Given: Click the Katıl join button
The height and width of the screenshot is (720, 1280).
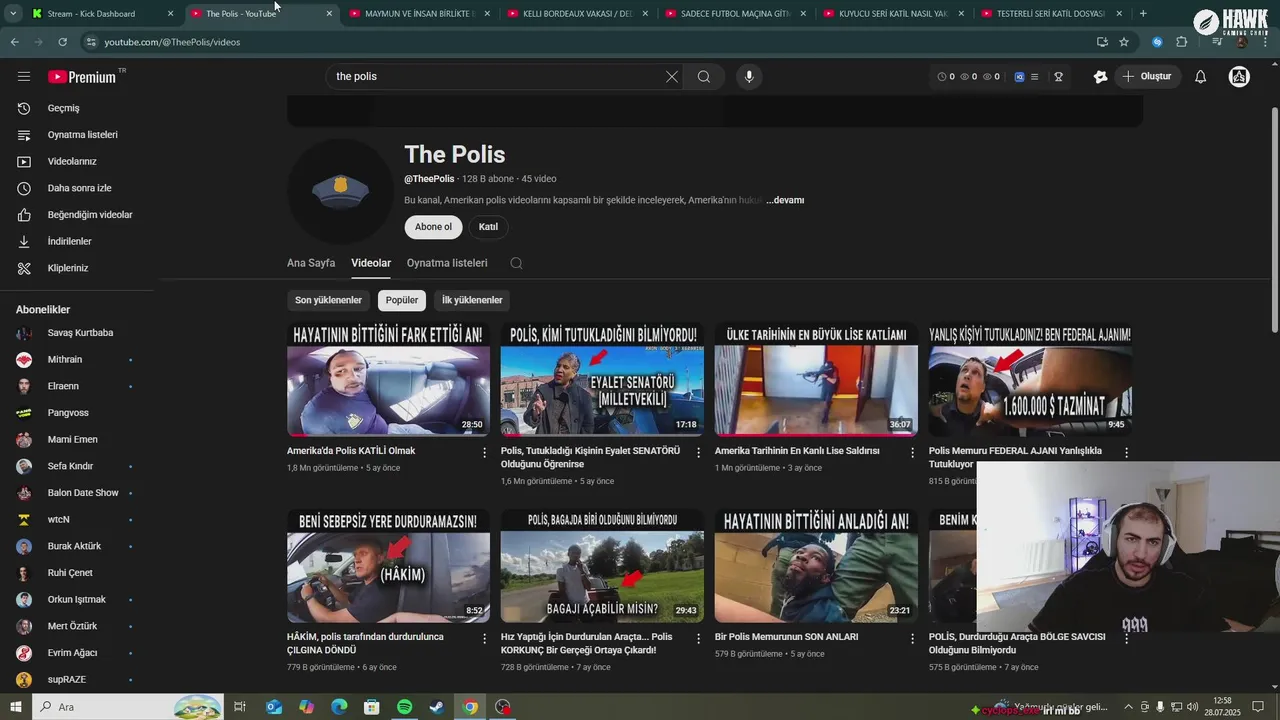Looking at the screenshot, I should (488, 227).
